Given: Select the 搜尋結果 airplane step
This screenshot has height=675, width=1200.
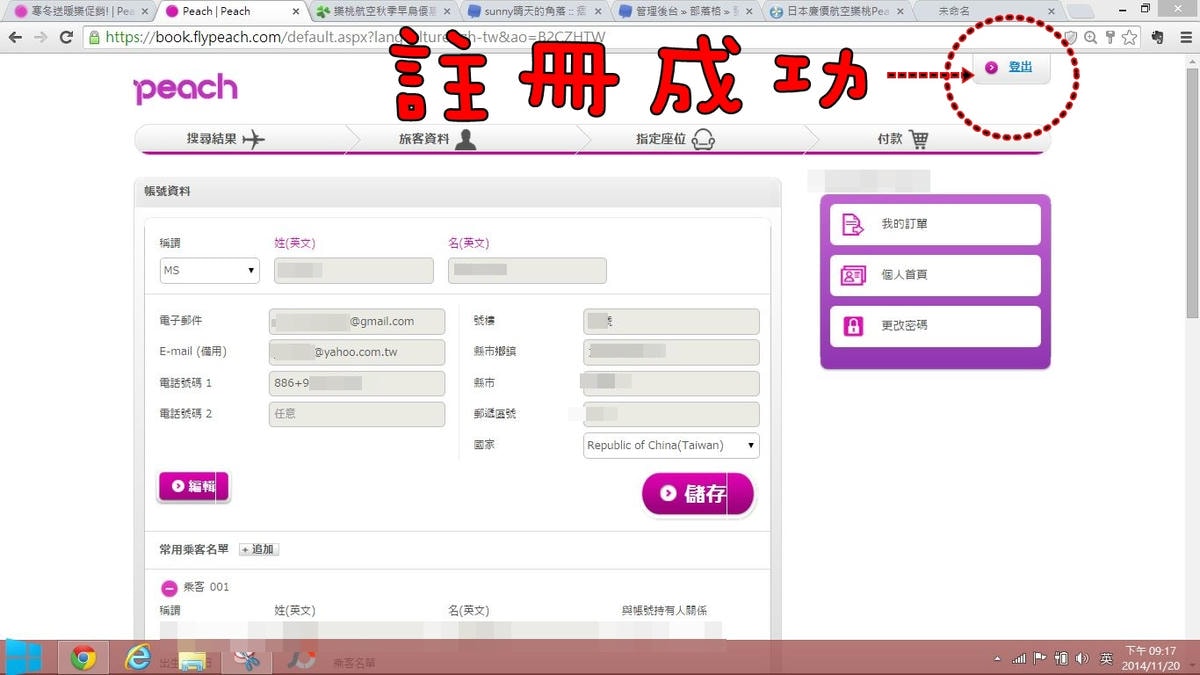Looking at the screenshot, I should point(225,140).
